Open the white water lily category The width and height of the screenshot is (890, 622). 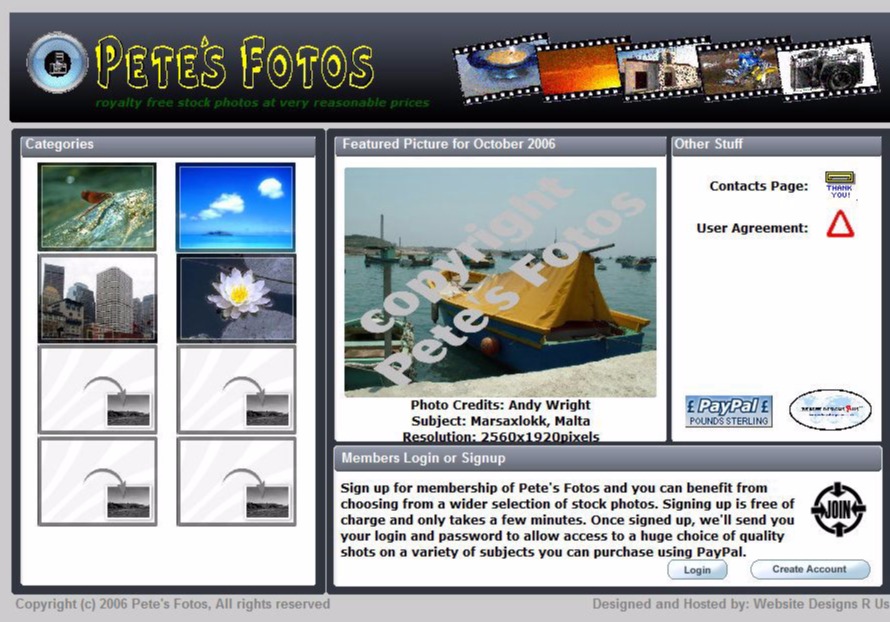pos(236,298)
